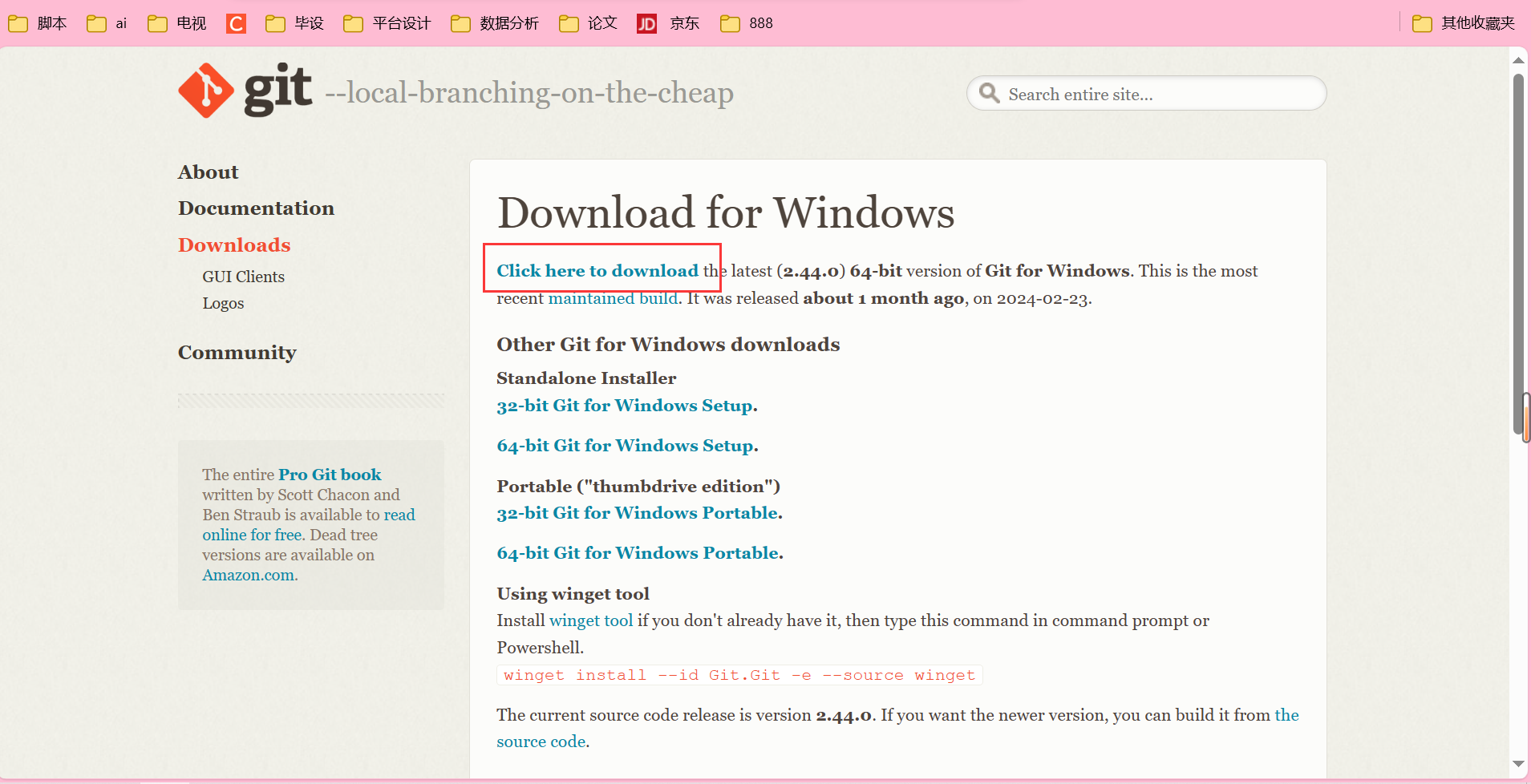This screenshot has width=1531, height=784.
Task: Click the 'Standalone Installer' subheading
Action: click(586, 378)
